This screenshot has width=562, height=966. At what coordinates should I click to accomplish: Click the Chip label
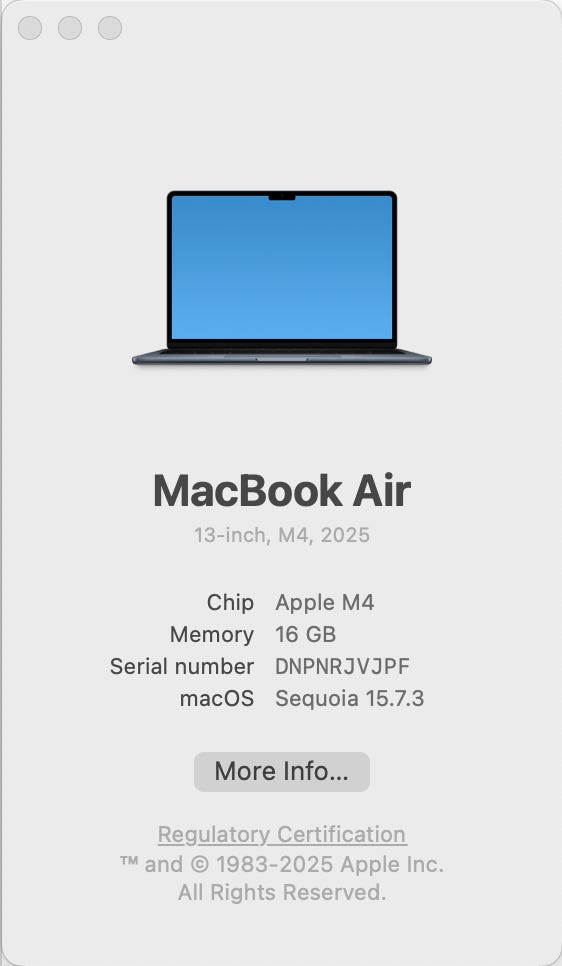(x=230, y=603)
